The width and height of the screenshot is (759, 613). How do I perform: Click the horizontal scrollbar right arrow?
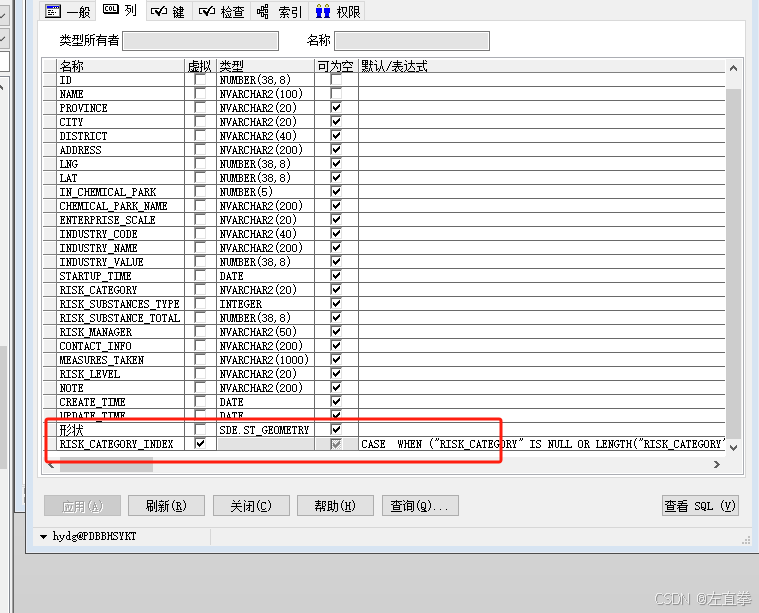[717, 464]
